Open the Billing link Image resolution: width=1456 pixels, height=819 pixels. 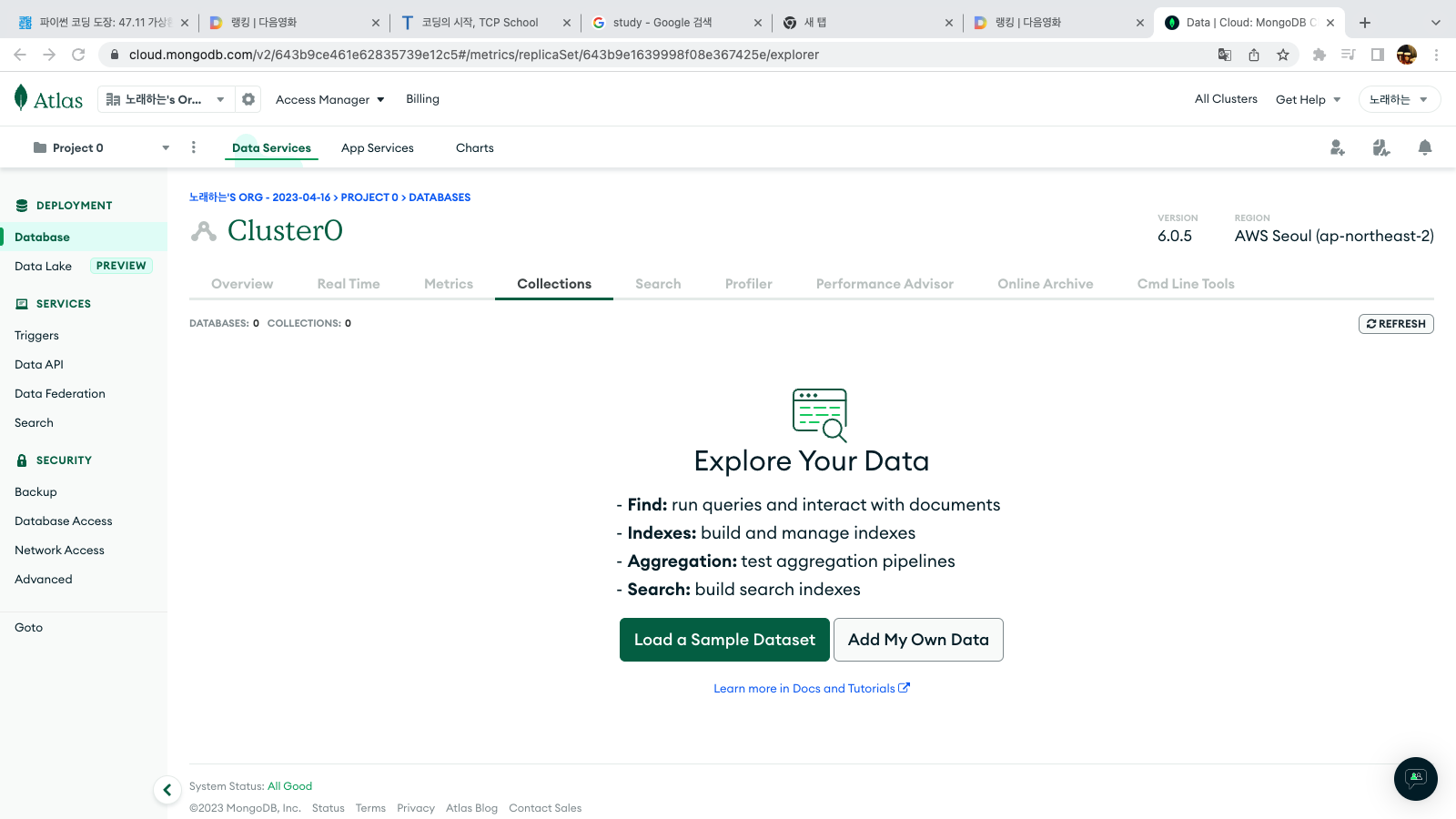point(422,99)
